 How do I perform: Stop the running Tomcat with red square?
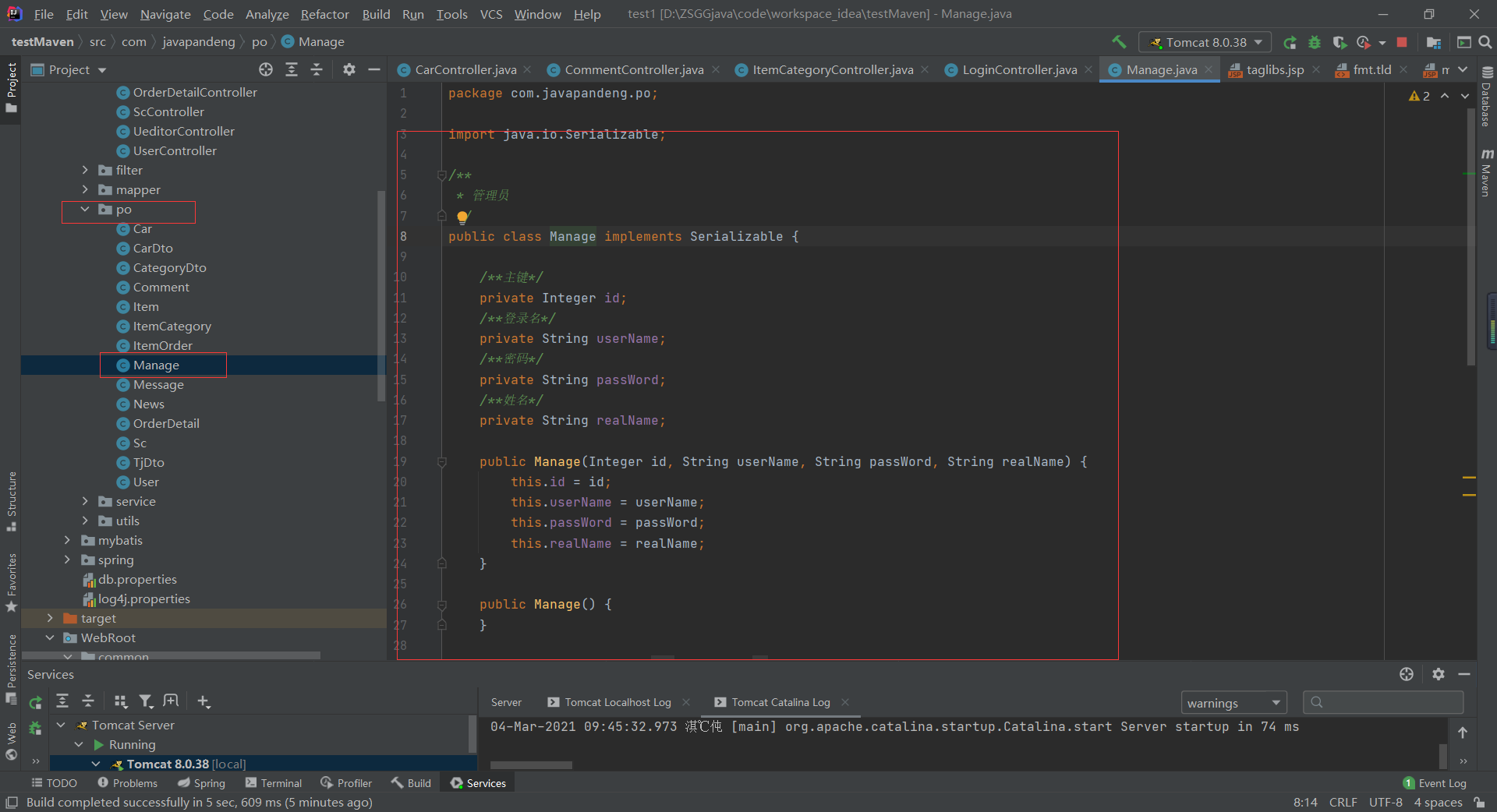pos(1402,42)
